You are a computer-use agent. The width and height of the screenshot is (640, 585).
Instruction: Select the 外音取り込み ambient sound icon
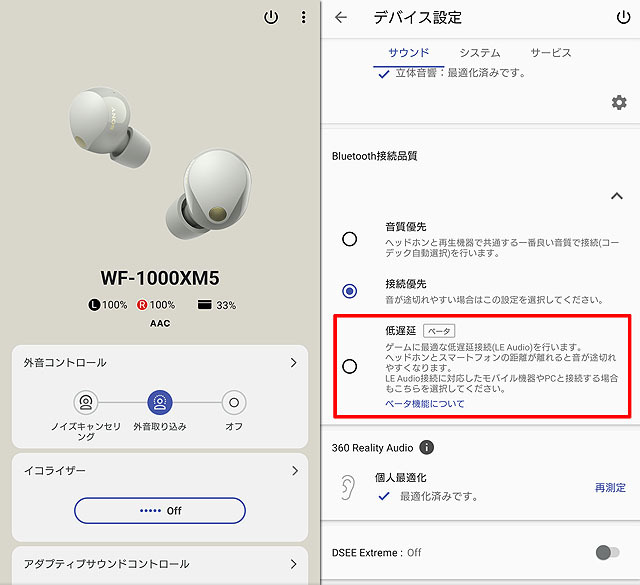160,403
